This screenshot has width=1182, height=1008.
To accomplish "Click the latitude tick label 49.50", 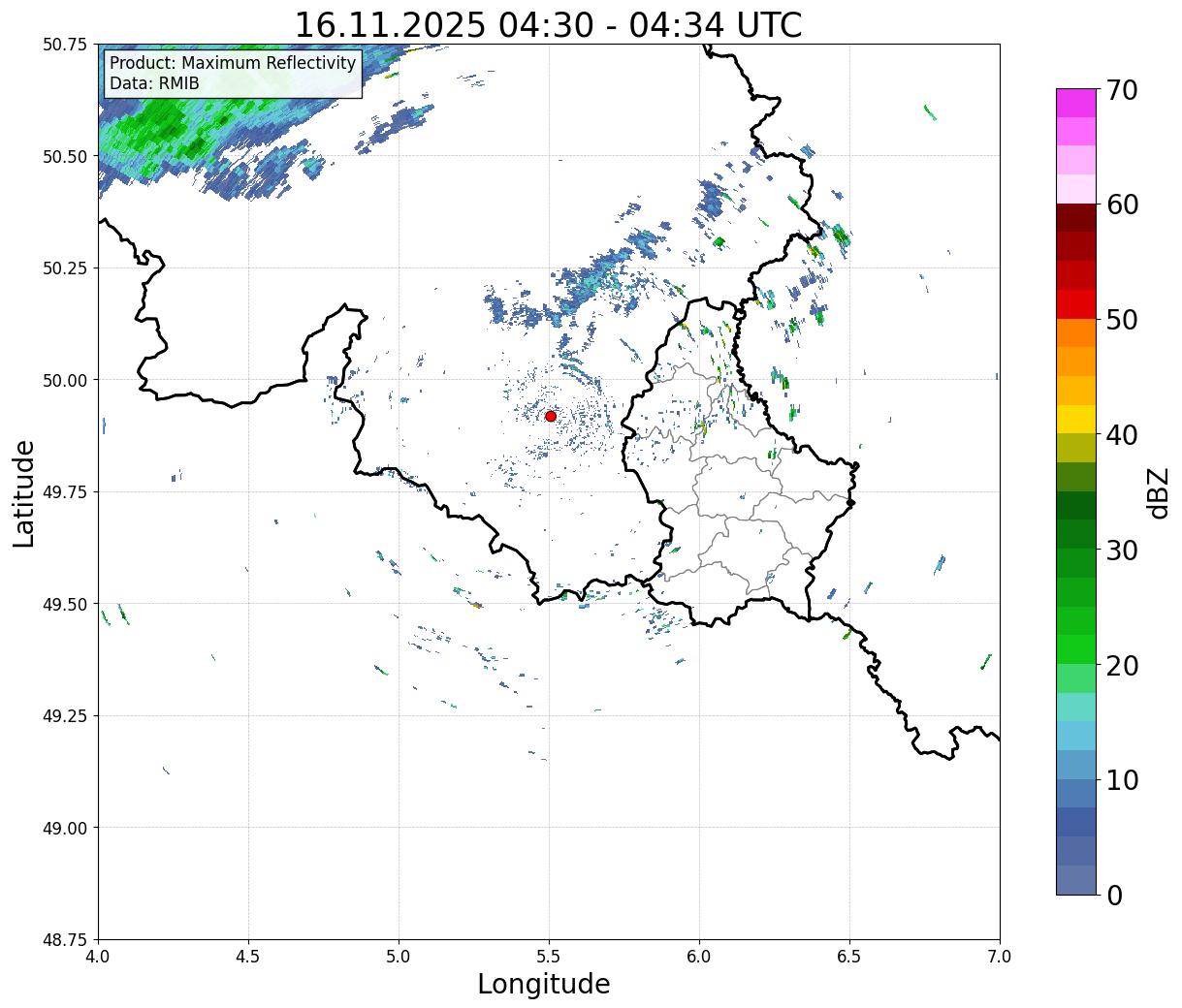I will (x=65, y=604).
